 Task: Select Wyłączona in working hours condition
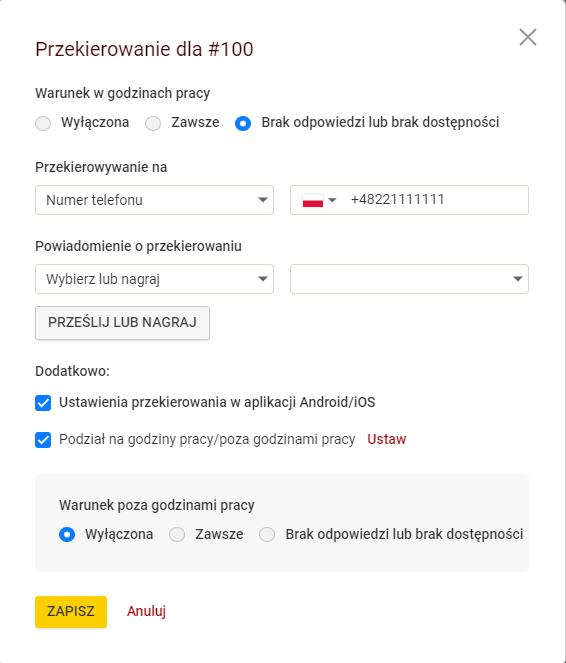click(x=43, y=123)
